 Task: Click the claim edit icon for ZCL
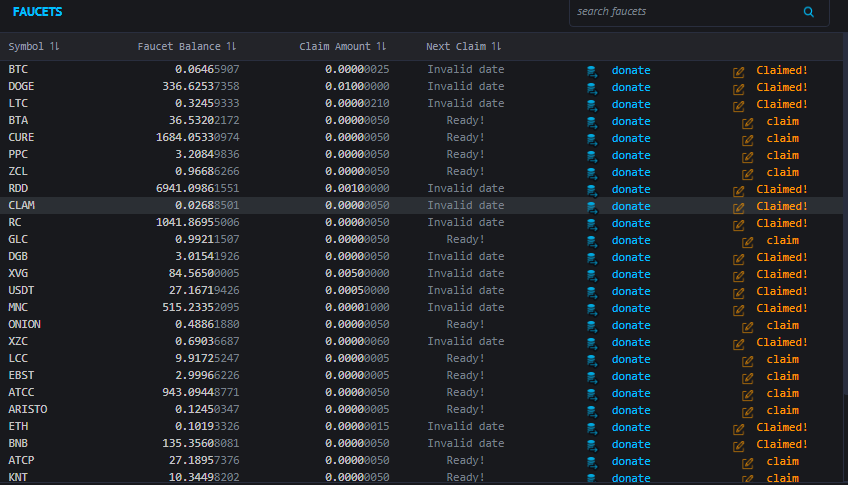pyautogui.click(x=747, y=174)
